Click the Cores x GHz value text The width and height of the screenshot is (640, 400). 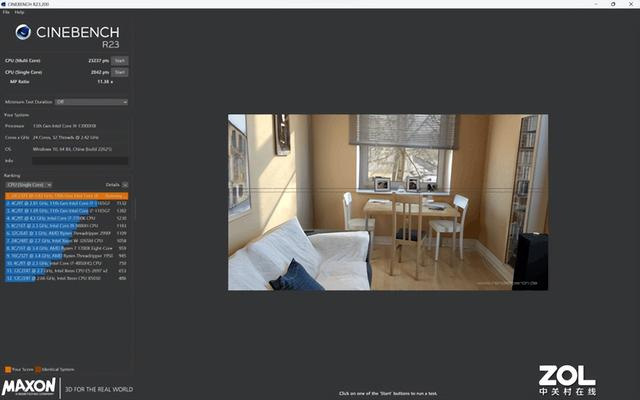click(66, 138)
